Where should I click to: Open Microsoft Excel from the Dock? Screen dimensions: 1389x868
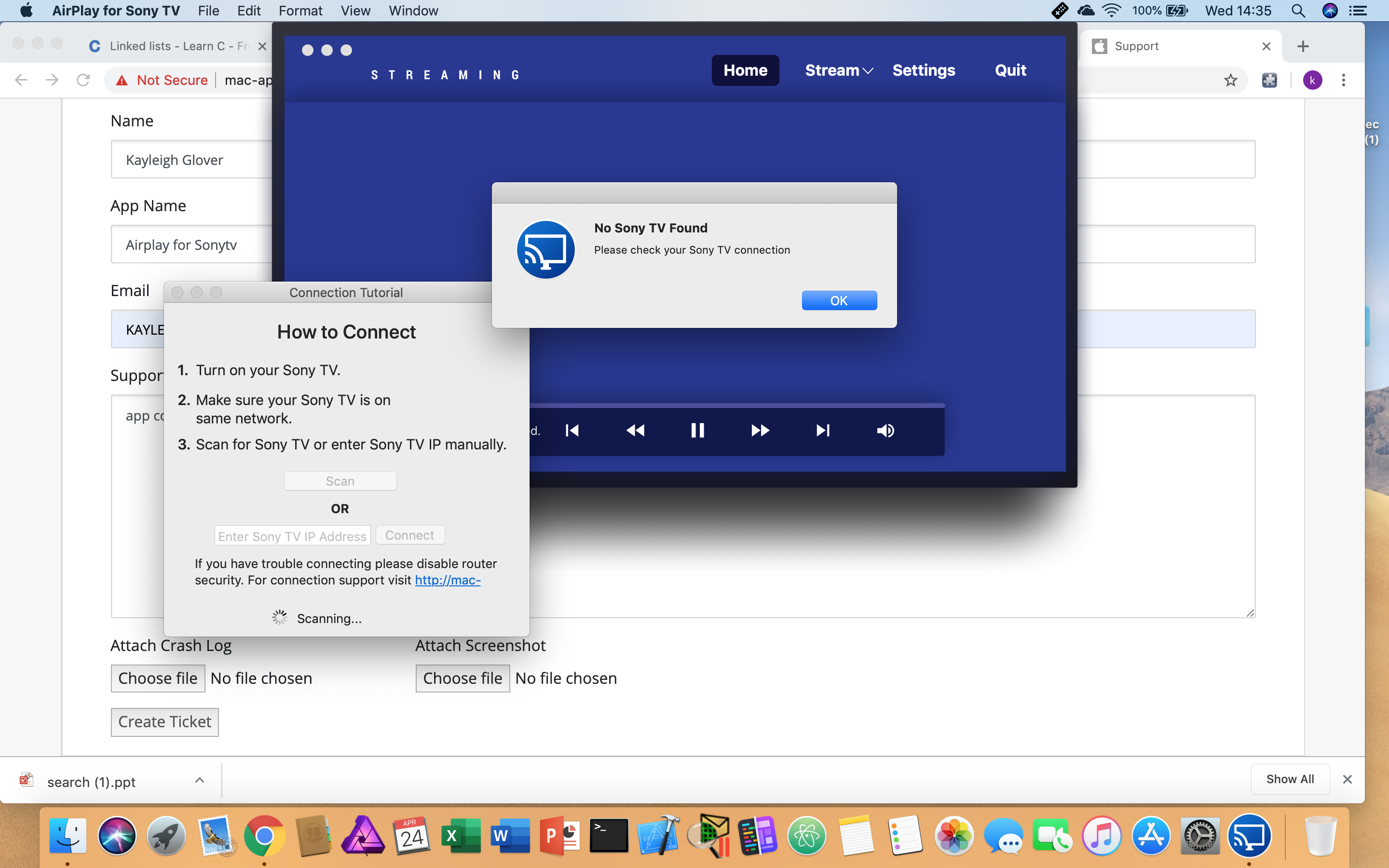(461, 836)
